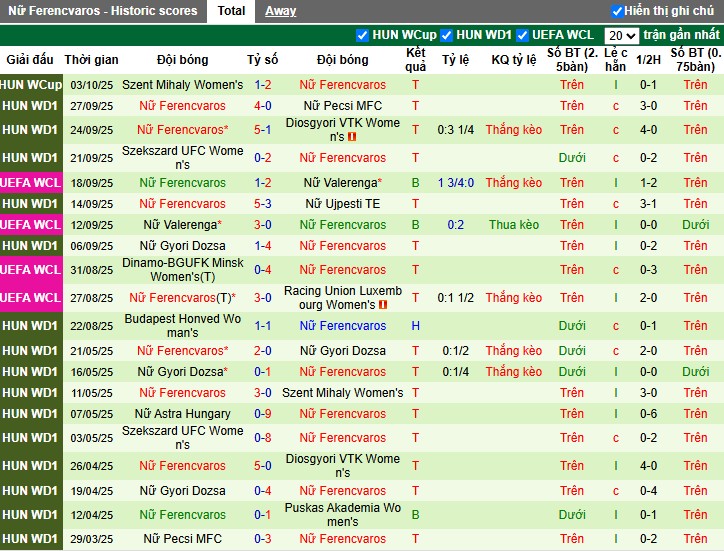Image resolution: width=724 pixels, height=551 pixels.
Task: Click the 2-0 score on 21/05/25
Action: click(x=262, y=351)
